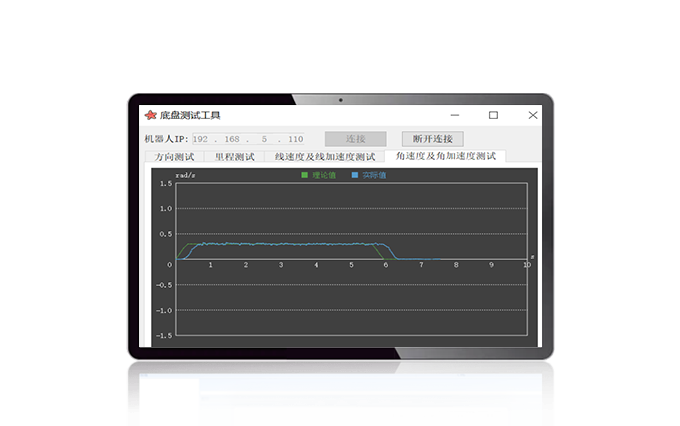Screen dimensions: 680x426
Task: Switch to the 方向测试 tab
Action: click(x=173, y=157)
